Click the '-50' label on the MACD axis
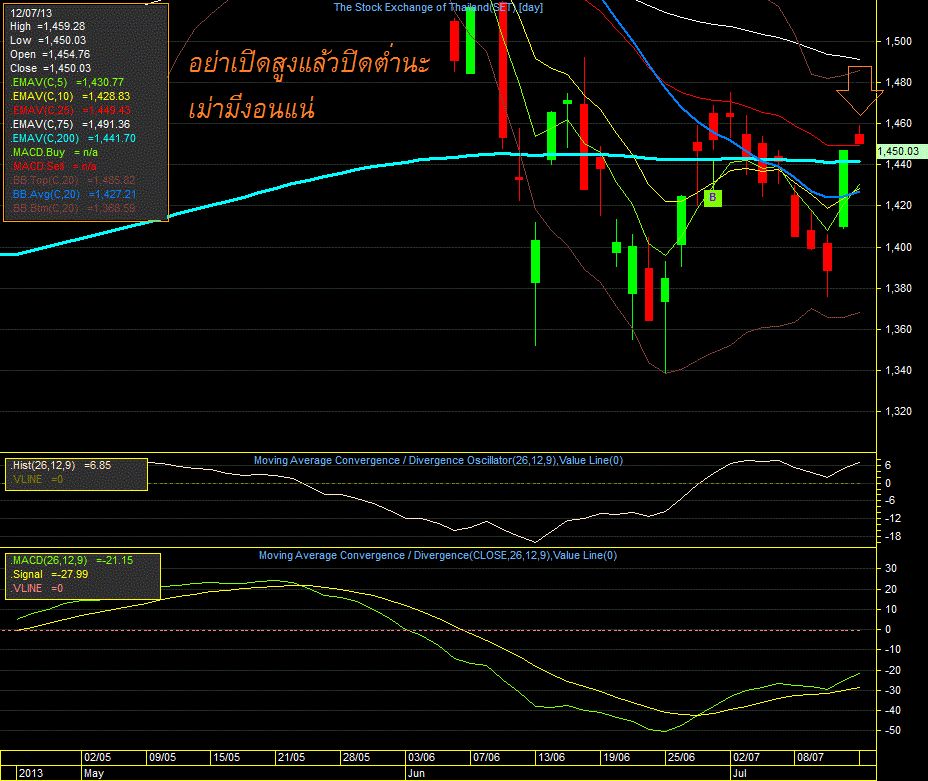The image size is (928, 781). (x=893, y=731)
